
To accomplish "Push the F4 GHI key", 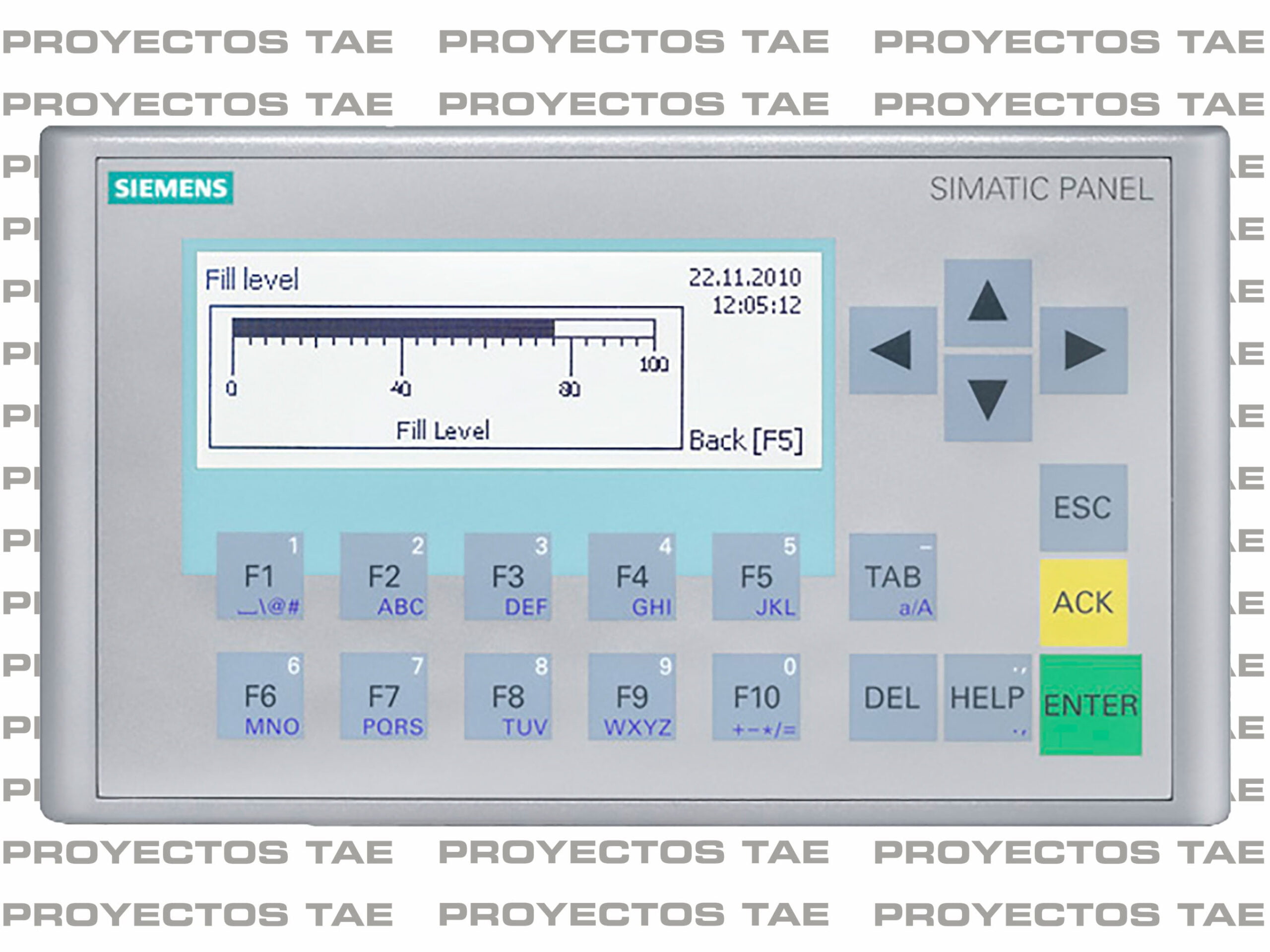I will [632, 576].
